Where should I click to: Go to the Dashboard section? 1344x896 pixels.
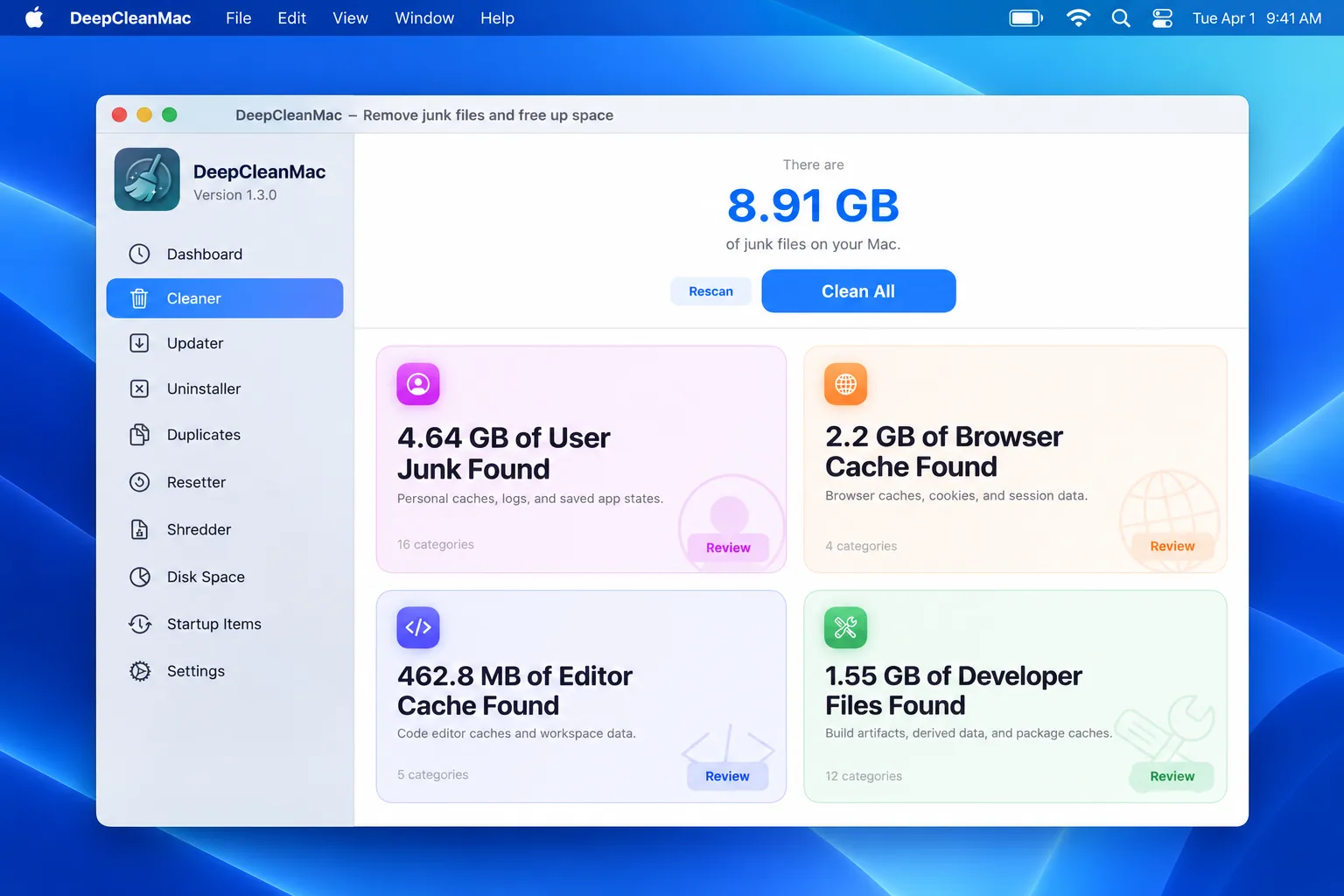(225, 254)
